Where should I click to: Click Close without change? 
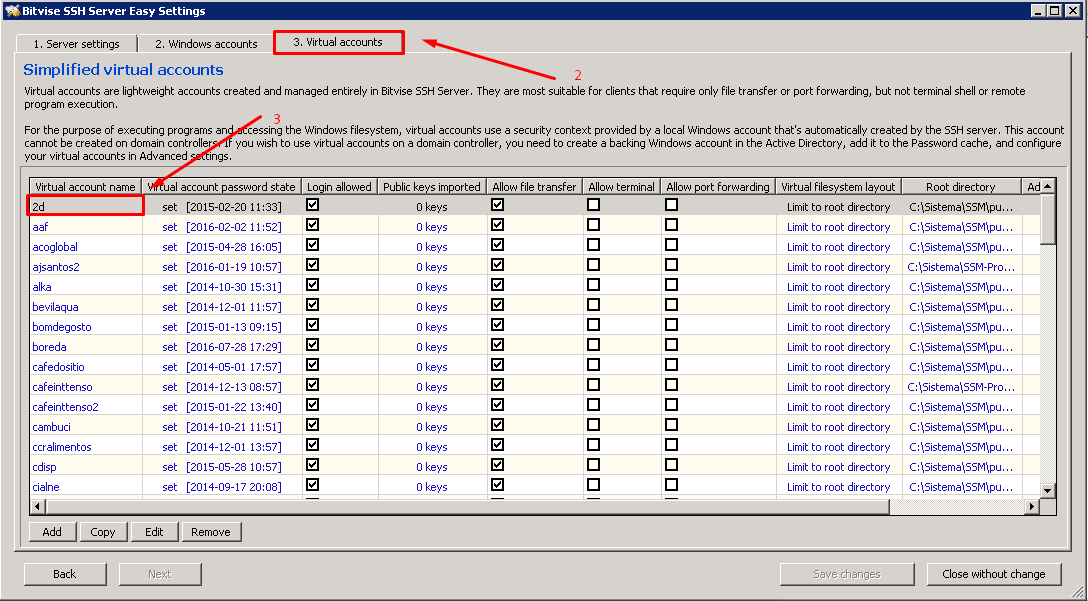pos(994,574)
